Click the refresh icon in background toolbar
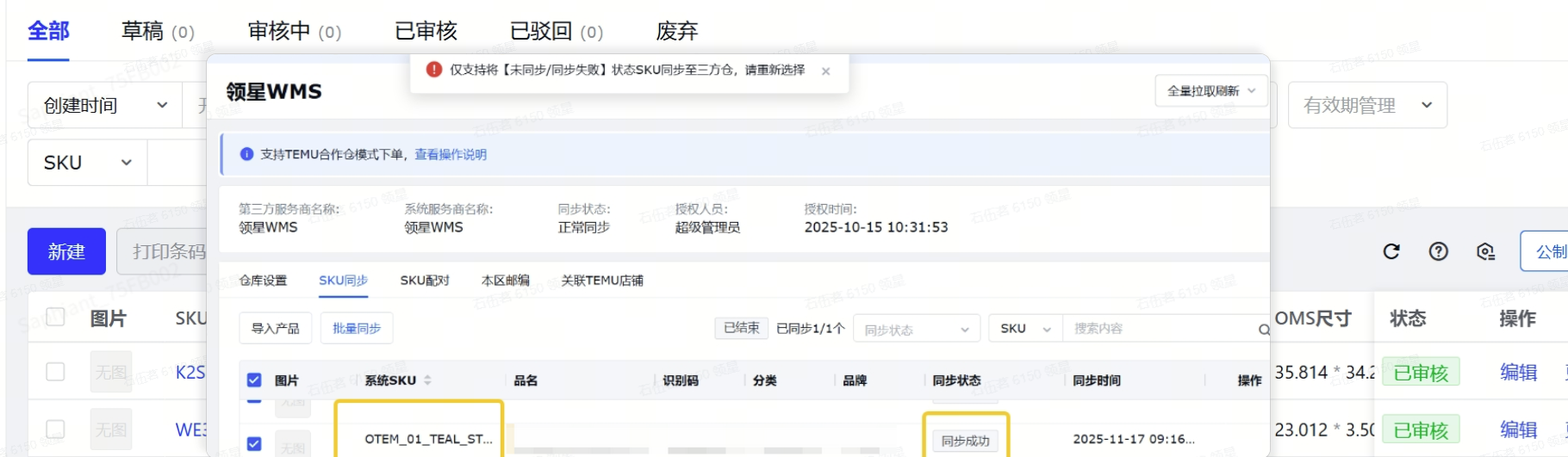 [1391, 251]
